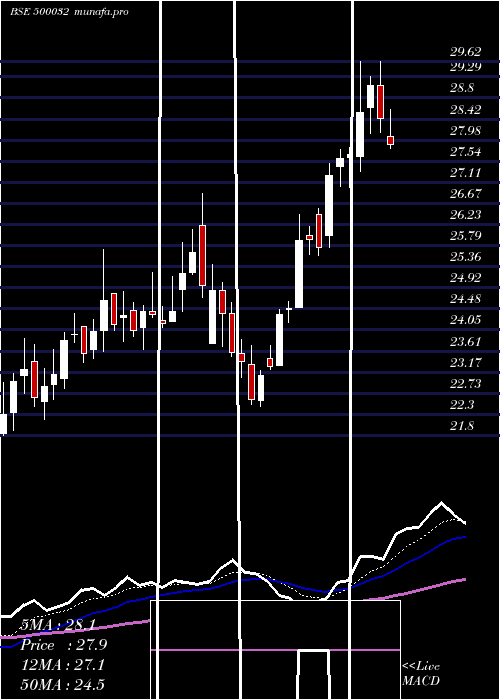
Task: Click the 24.48 price axis label
Action: pos(465,299)
